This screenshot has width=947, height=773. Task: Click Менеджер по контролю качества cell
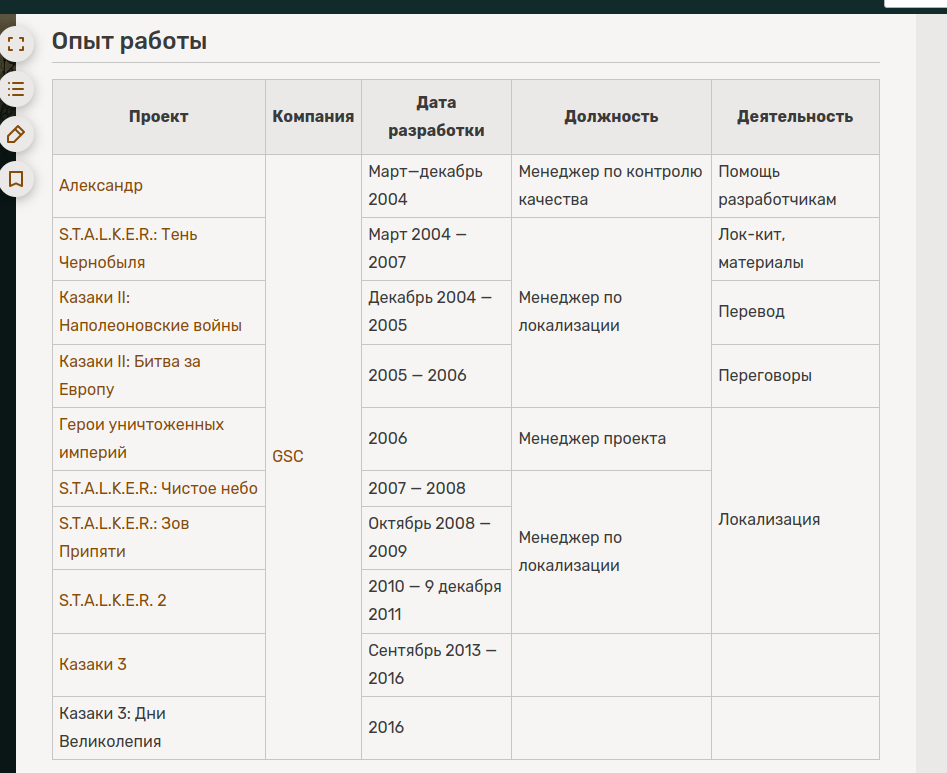click(611, 185)
